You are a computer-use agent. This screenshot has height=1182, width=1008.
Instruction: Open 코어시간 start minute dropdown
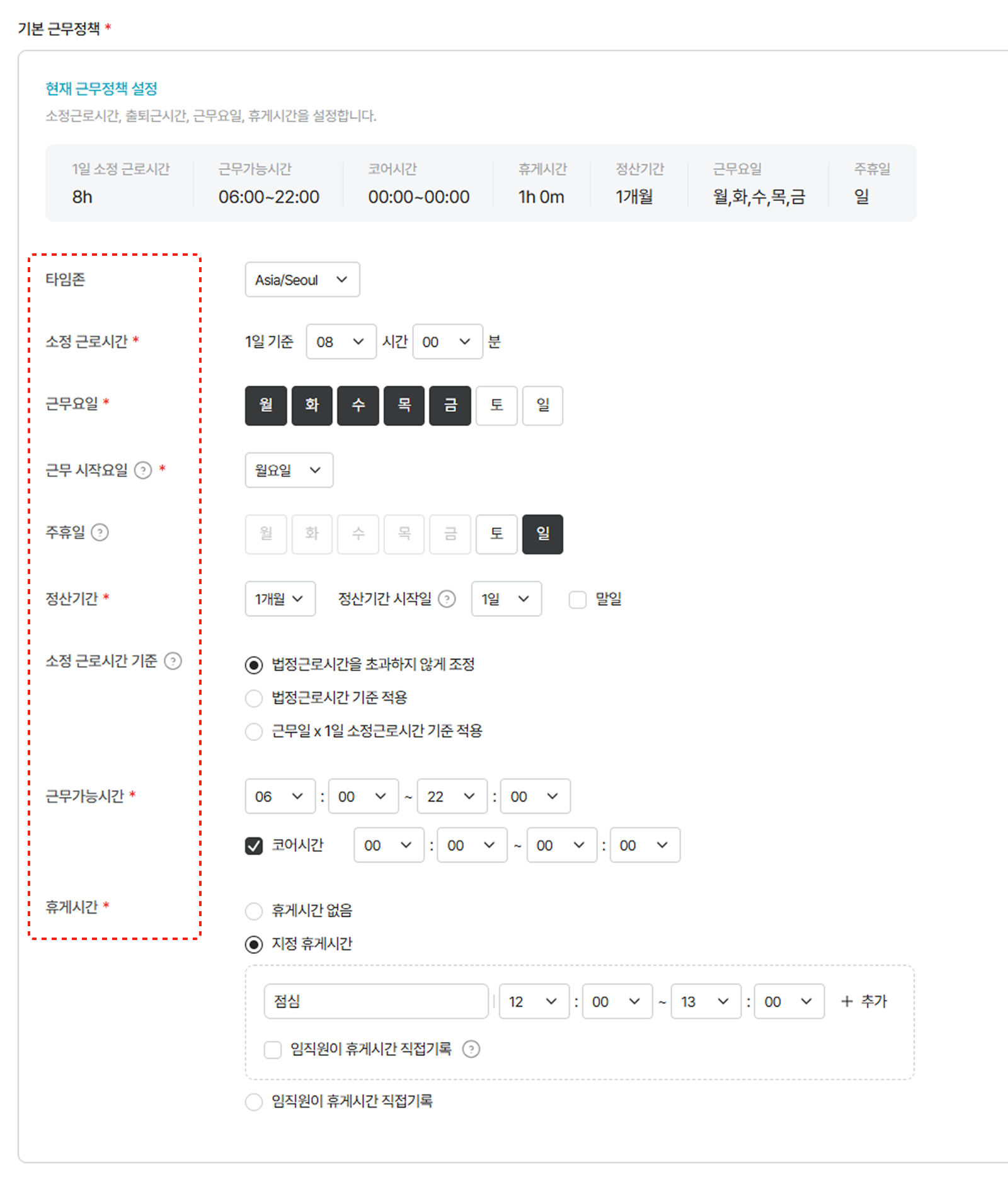click(x=472, y=845)
